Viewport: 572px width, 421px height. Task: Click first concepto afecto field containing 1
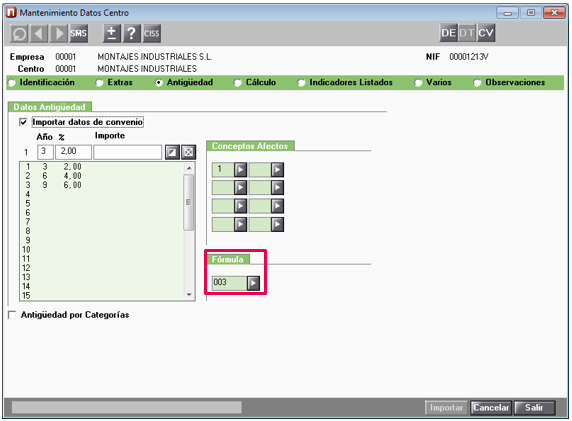[x=223, y=170]
